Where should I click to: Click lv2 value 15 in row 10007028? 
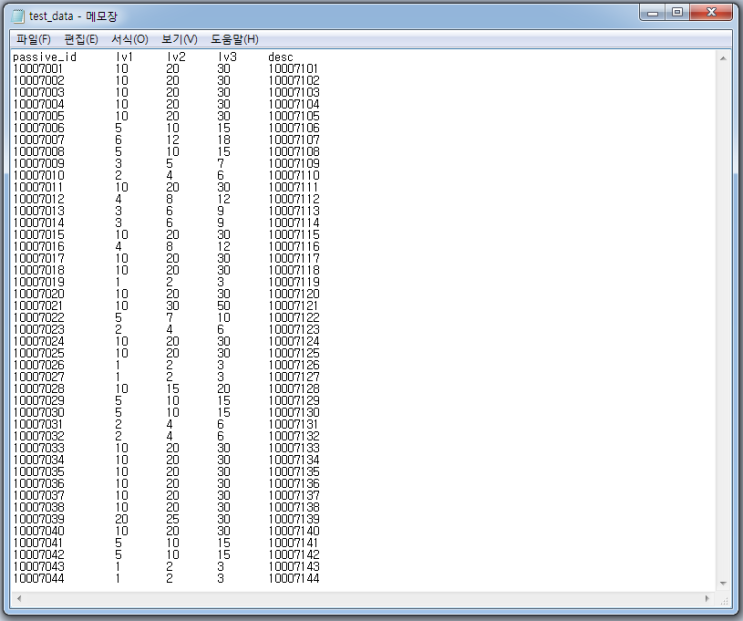(x=172, y=388)
